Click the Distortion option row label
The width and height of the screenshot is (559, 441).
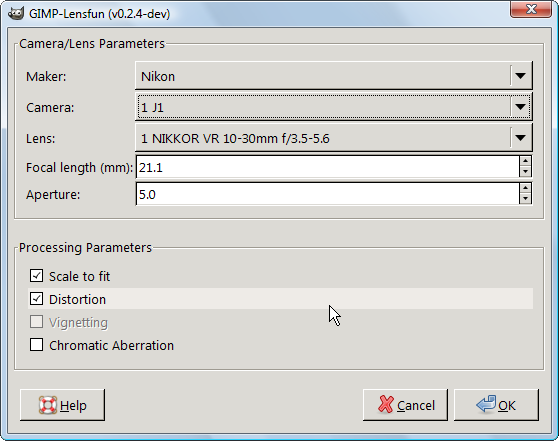pos(77,299)
